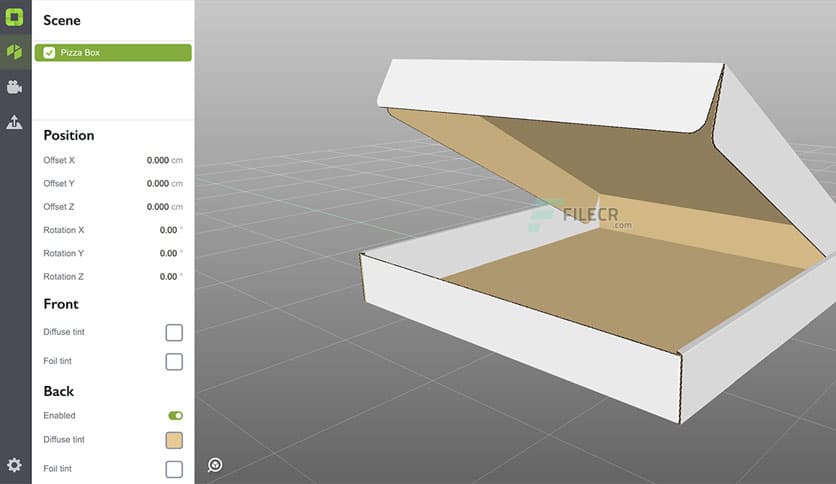836x484 pixels.
Task: Click the Rotation Z label
Action: coord(63,277)
